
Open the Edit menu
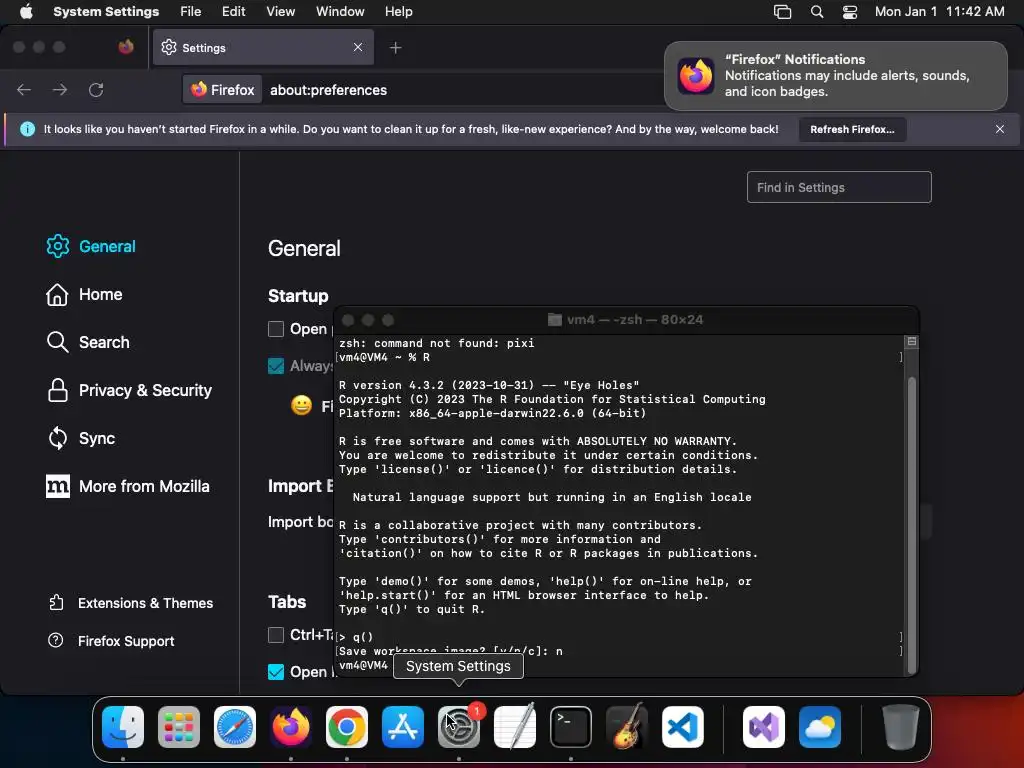(233, 12)
